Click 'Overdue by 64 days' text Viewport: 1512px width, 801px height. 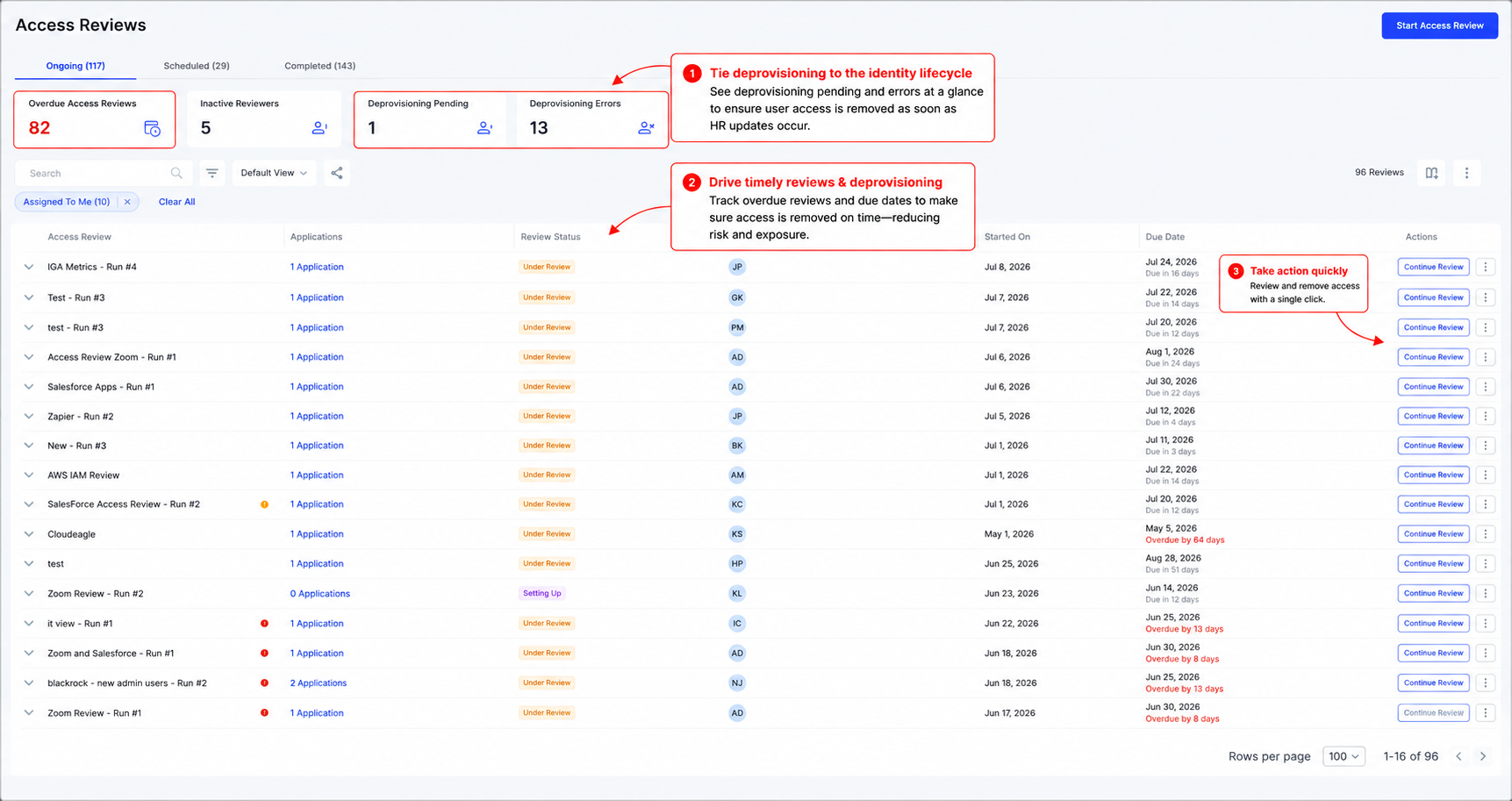[x=1185, y=540]
